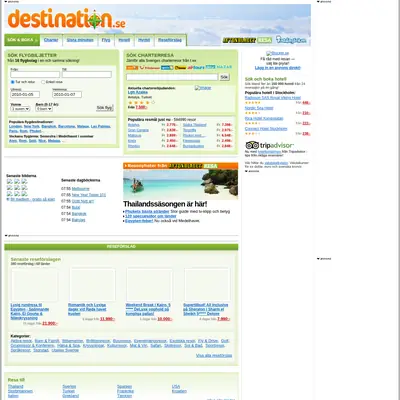The image size is (400, 400).
Task: Open the Radisson SAS Royal Viking Hotel link
Action: pos(273,98)
